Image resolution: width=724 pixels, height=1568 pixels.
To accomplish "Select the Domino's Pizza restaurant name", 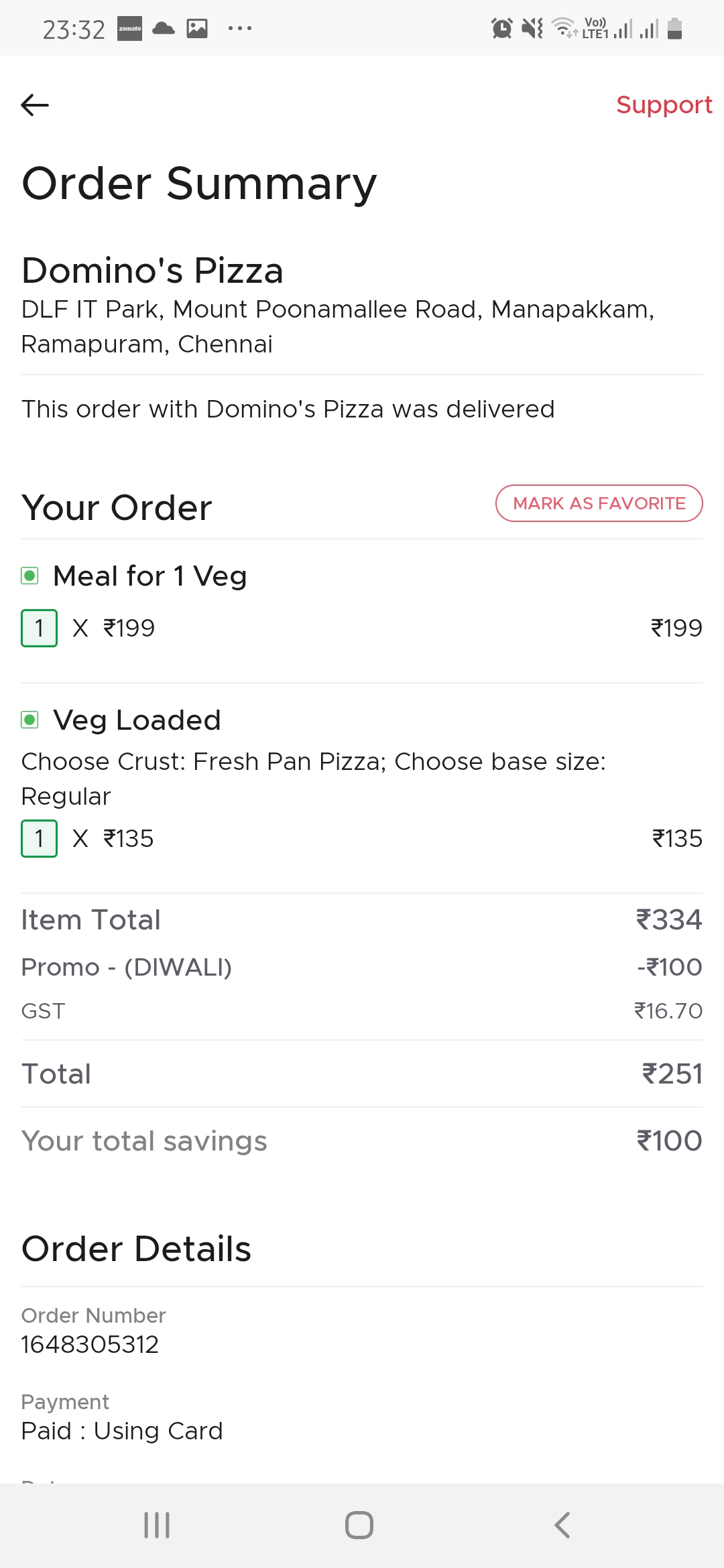I will tap(153, 271).
